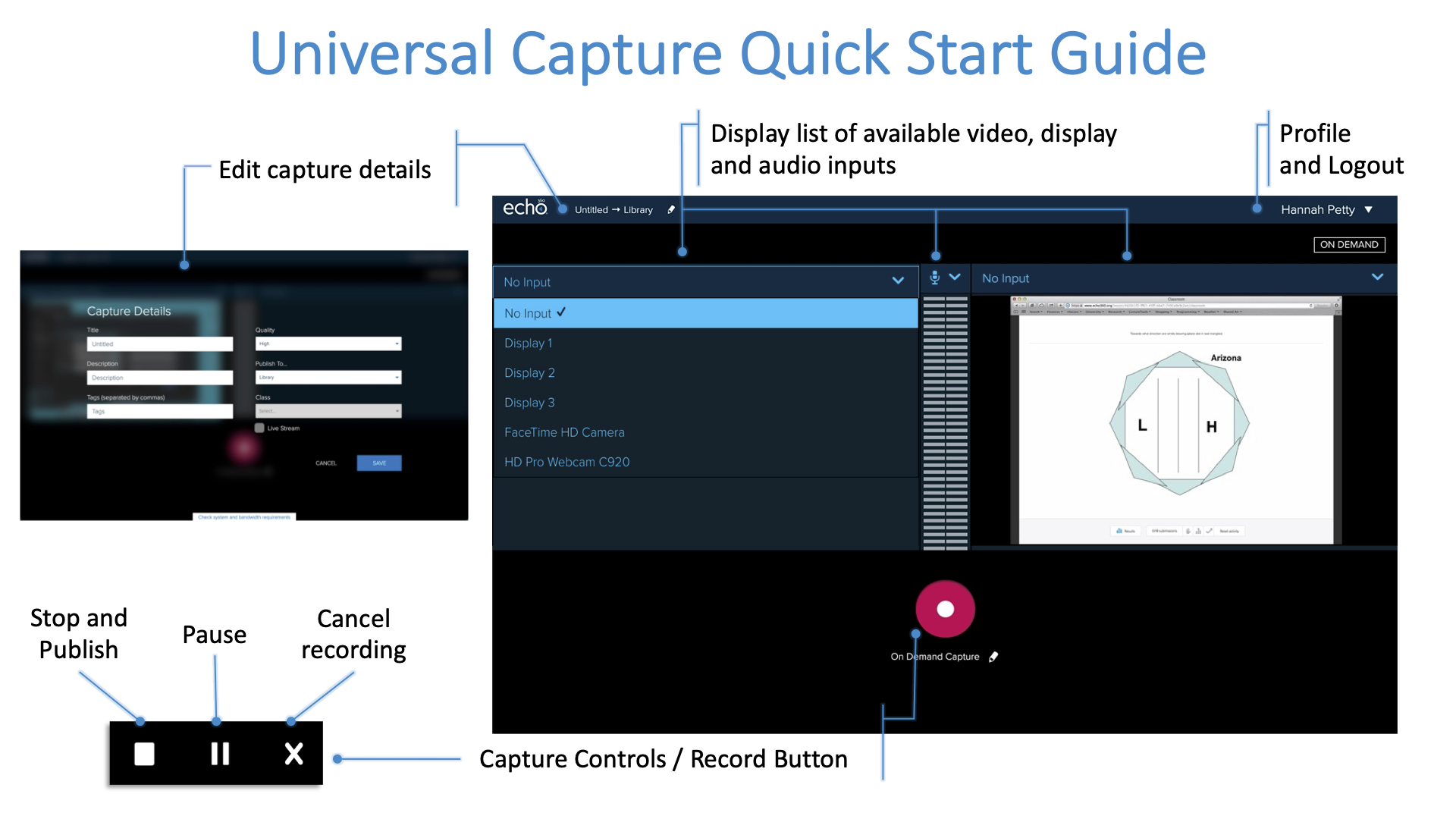Click the record button to start capture

tap(945, 608)
